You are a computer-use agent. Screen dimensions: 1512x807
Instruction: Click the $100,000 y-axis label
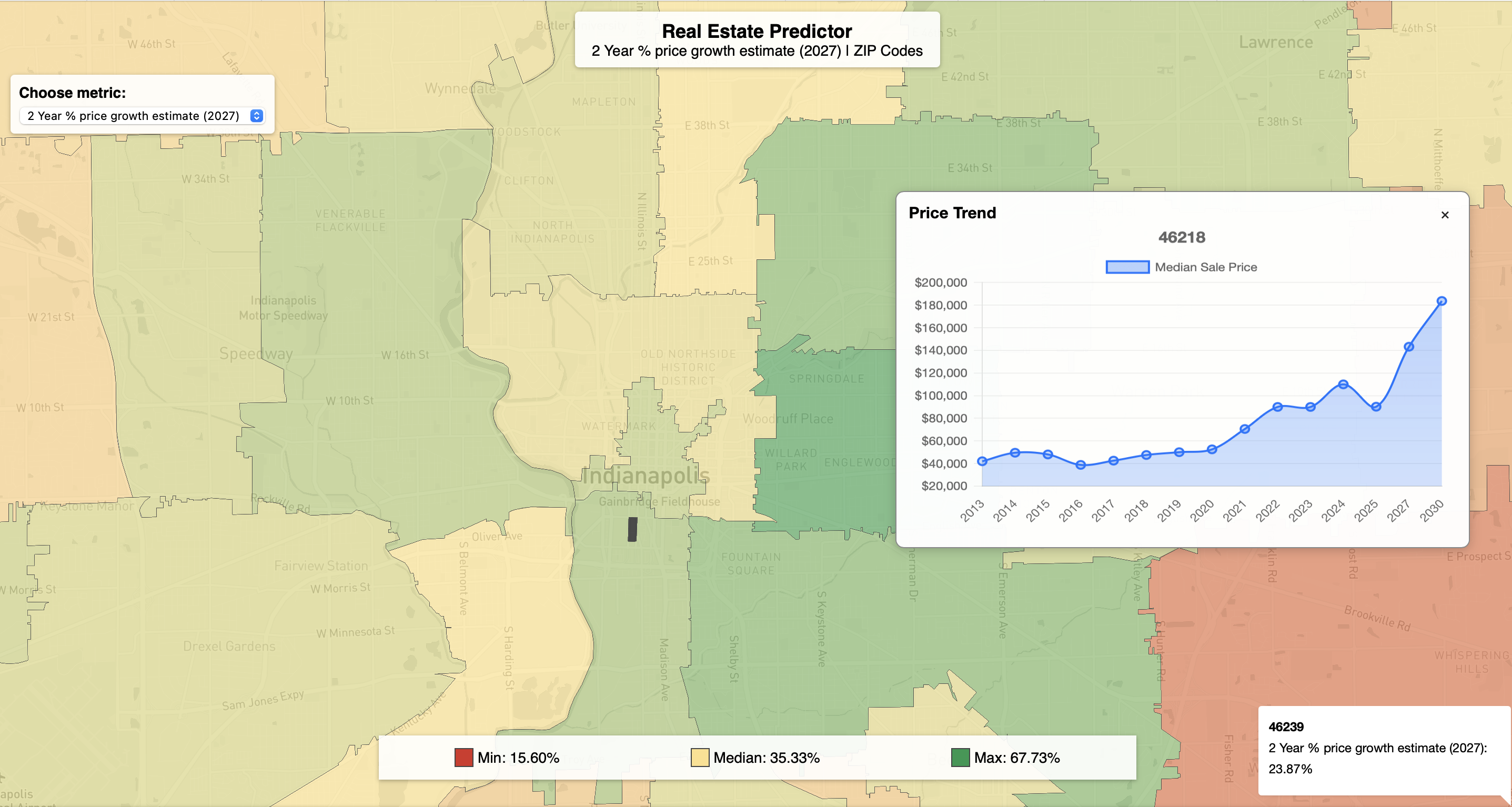[x=940, y=396]
